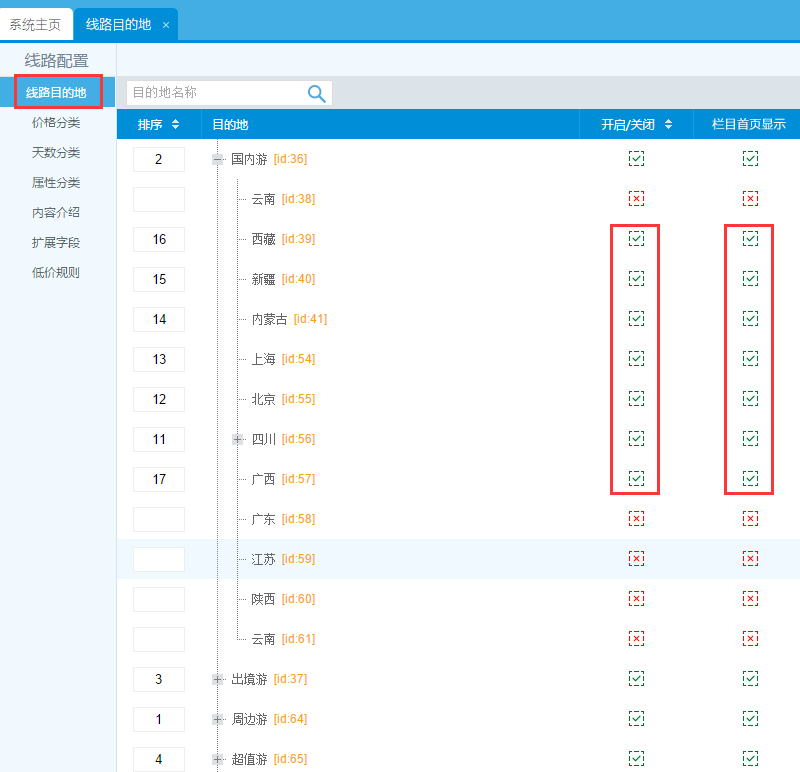Click the search magnifier icon

[316, 92]
